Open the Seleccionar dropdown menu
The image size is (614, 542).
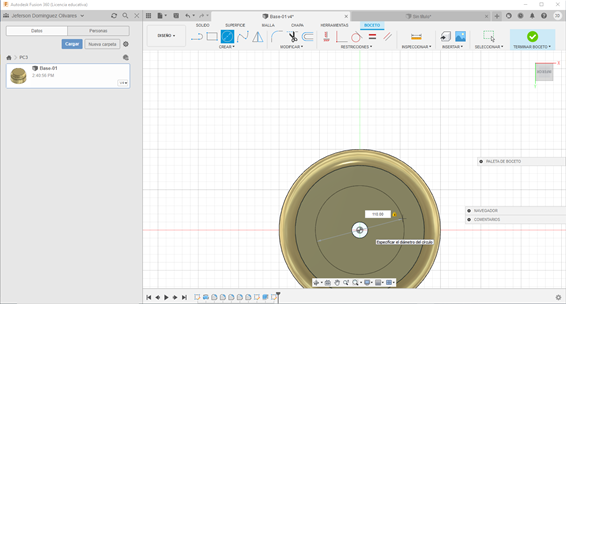489,47
